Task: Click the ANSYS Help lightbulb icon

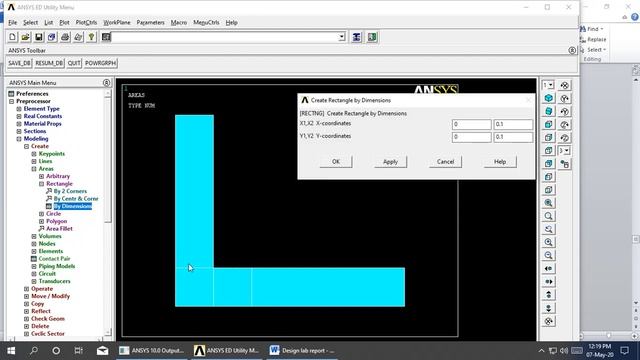Action: 91,37
